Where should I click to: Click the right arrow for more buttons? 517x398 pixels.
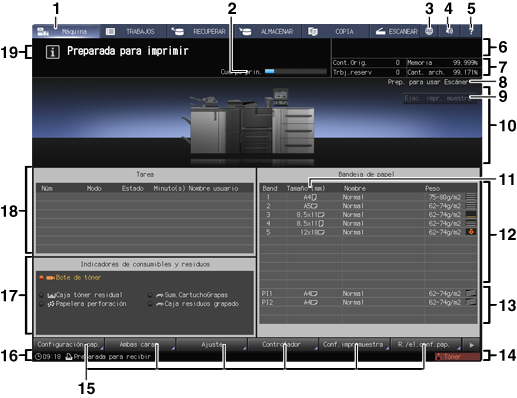coord(471,345)
